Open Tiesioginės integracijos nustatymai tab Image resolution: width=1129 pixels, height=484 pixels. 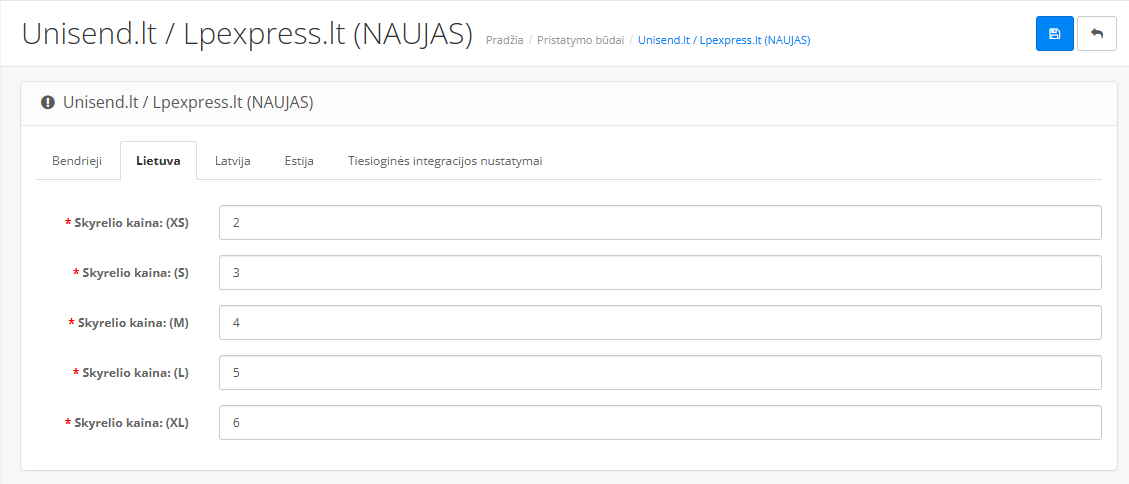coord(445,161)
